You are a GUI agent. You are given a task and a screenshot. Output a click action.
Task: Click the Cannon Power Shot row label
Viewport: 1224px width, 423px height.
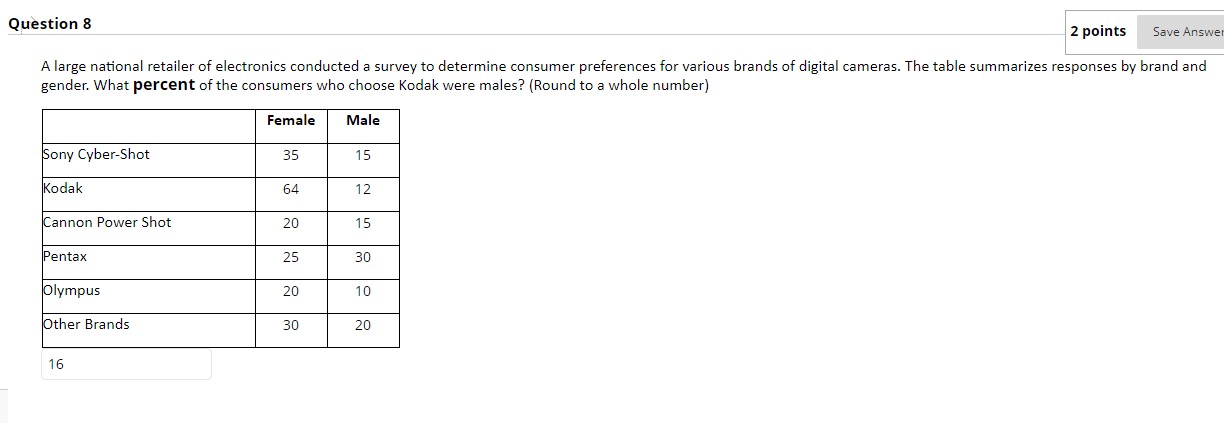click(x=107, y=222)
